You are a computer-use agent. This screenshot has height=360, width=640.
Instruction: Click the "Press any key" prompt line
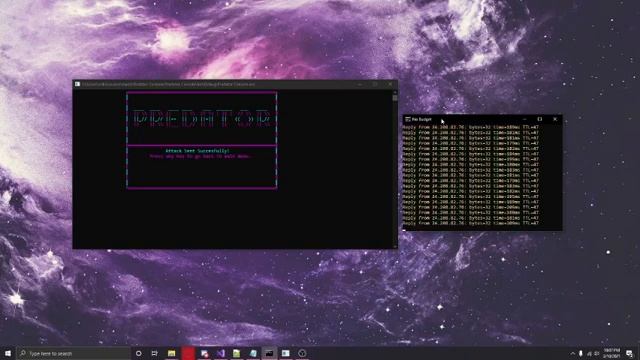[x=200, y=156]
